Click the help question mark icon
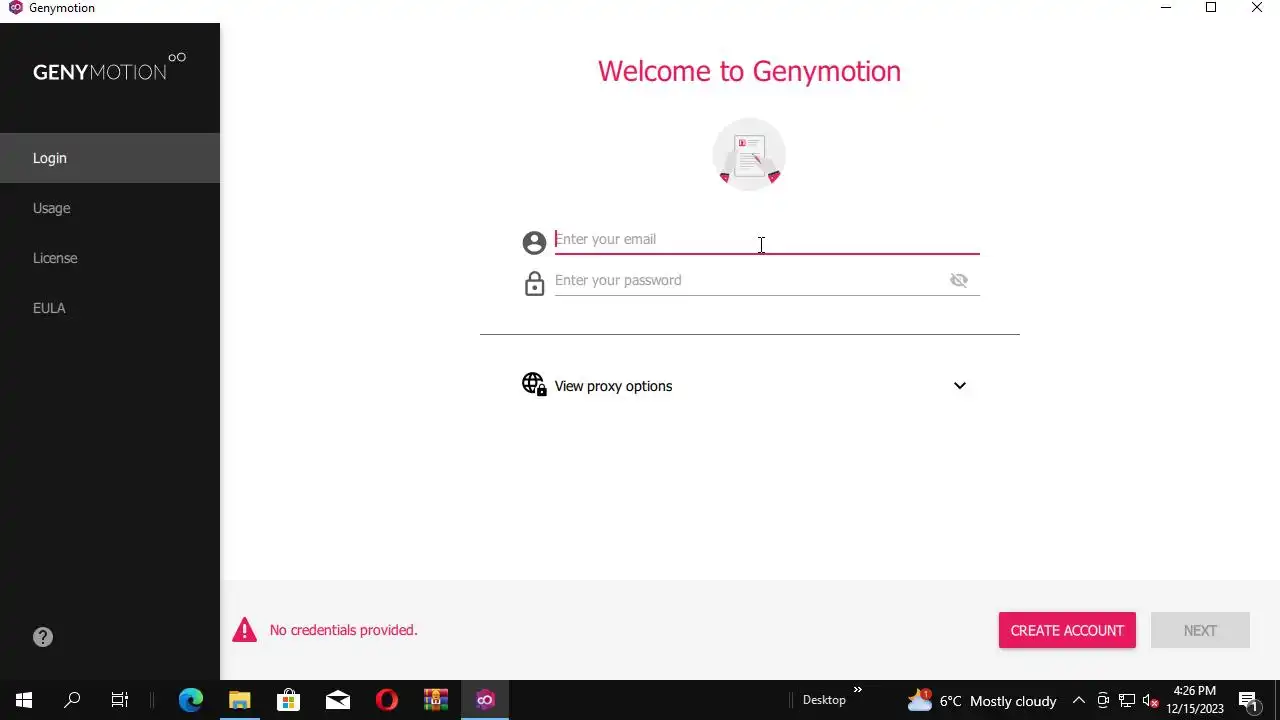Image resolution: width=1280 pixels, height=720 pixels. point(43,637)
